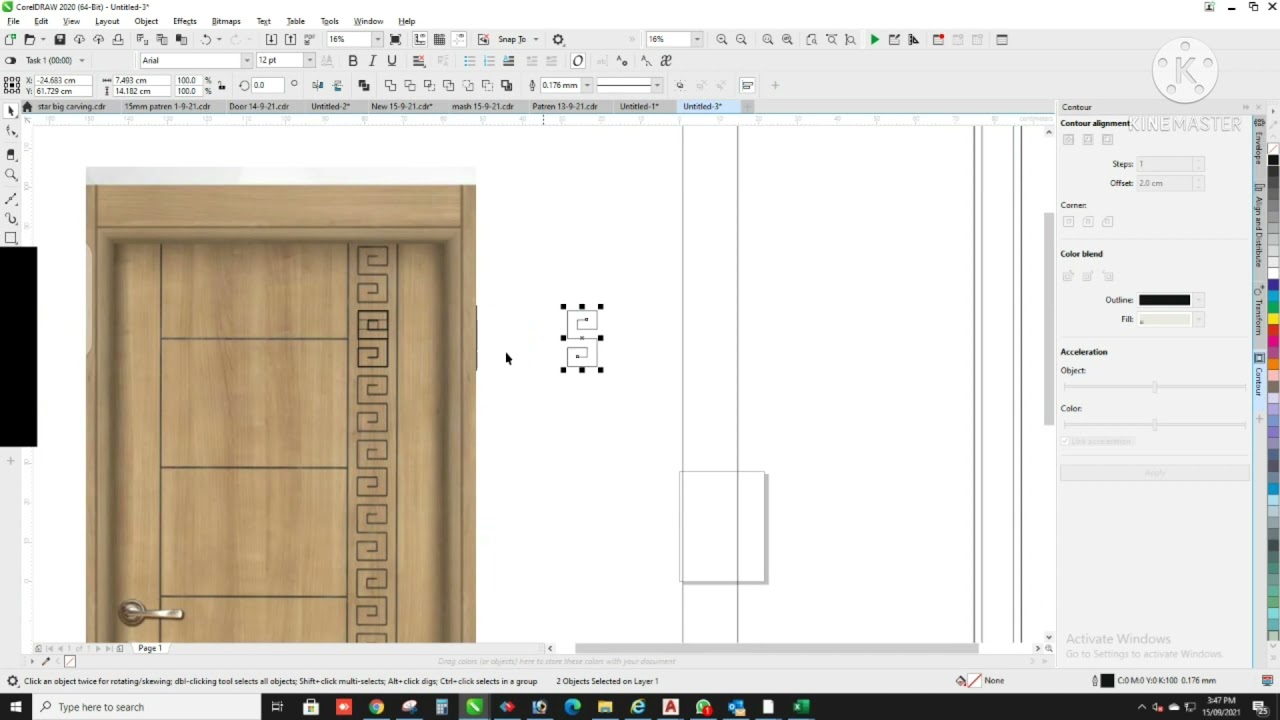Open the Object menu
The height and width of the screenshot is (720, 1280).
click(x=146, y=21)
